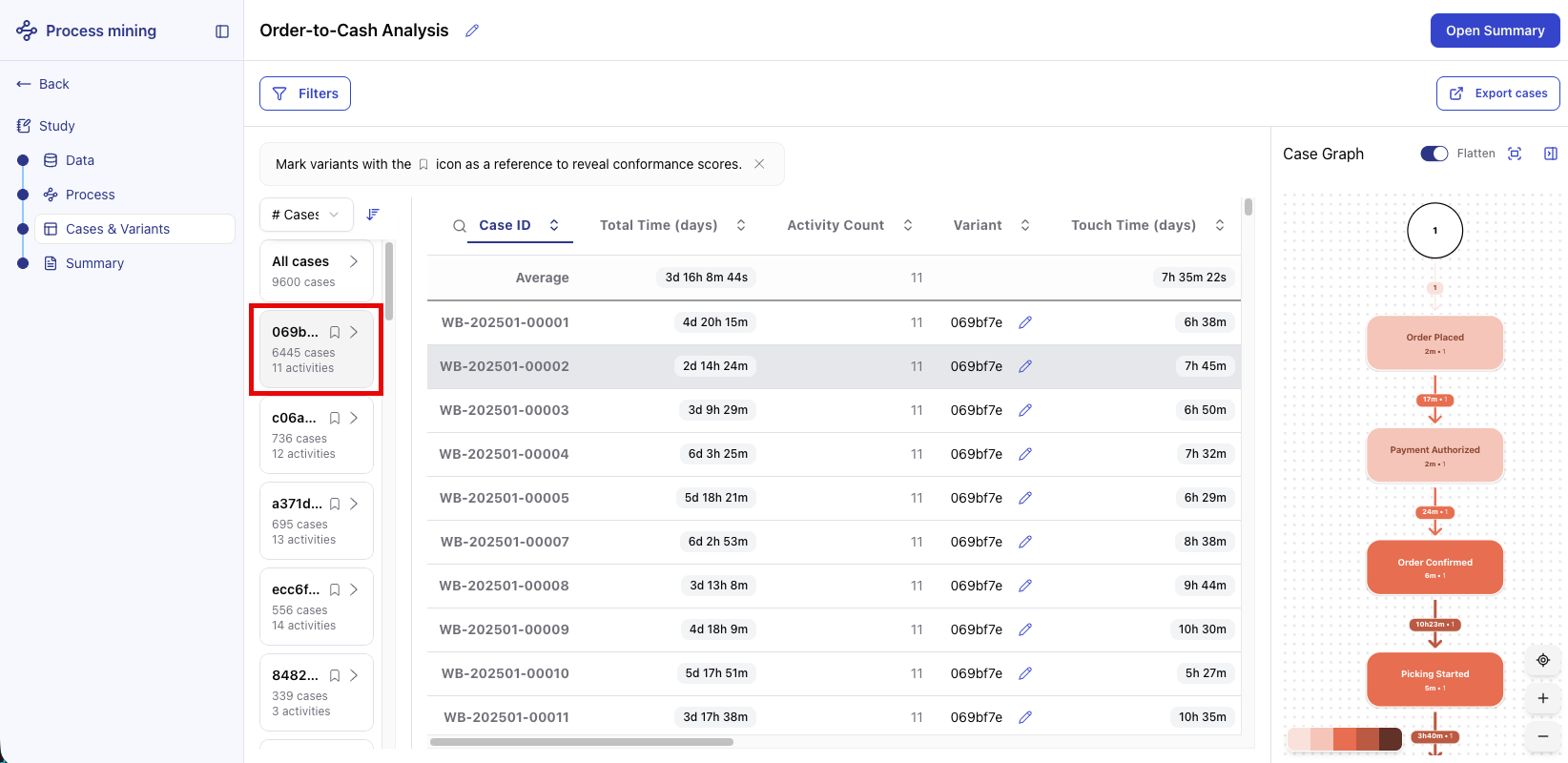The width and height of the screenshot is (1568, 763).
Task: Select the Cases & Variants step
Action: click(135, 229)
